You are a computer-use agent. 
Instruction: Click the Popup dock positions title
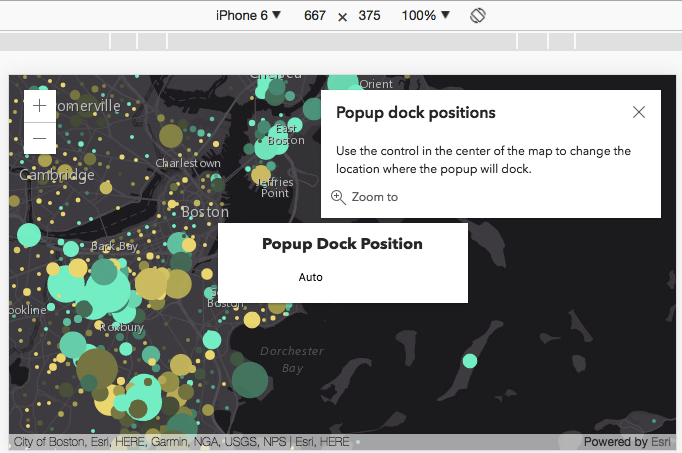(x=416, y=113)
